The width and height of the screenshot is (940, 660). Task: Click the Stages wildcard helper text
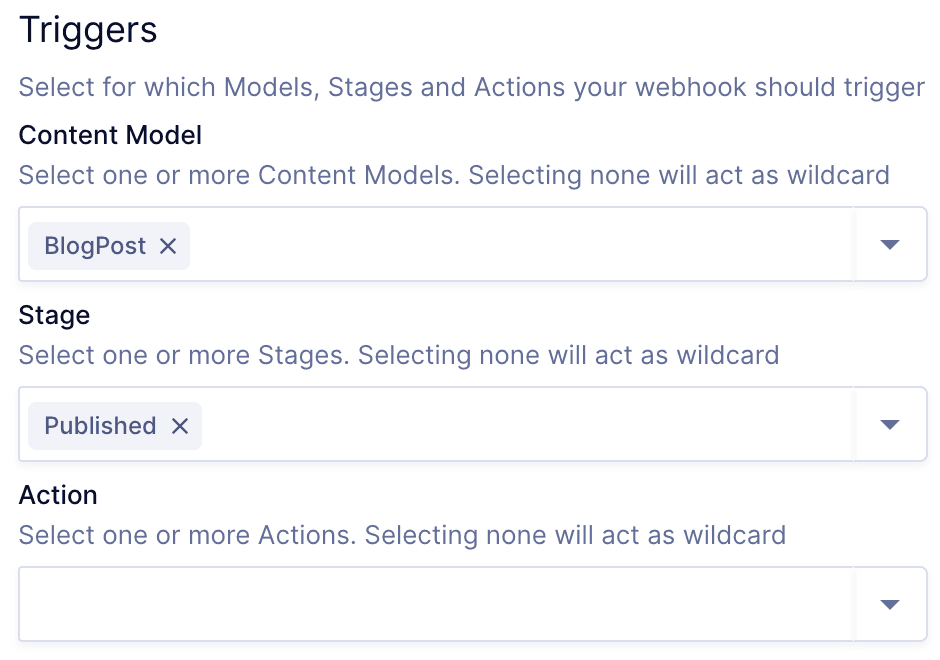tap(398, 355)
